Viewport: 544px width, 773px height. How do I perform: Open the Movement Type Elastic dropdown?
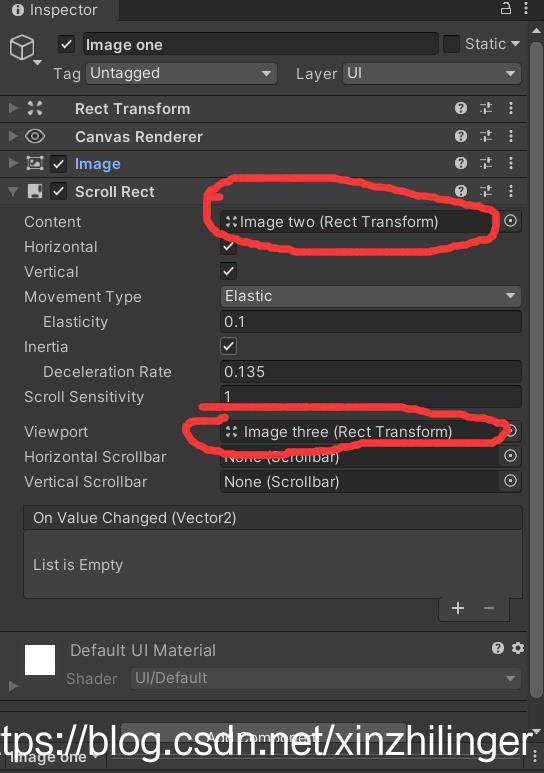tap(370, 296)
